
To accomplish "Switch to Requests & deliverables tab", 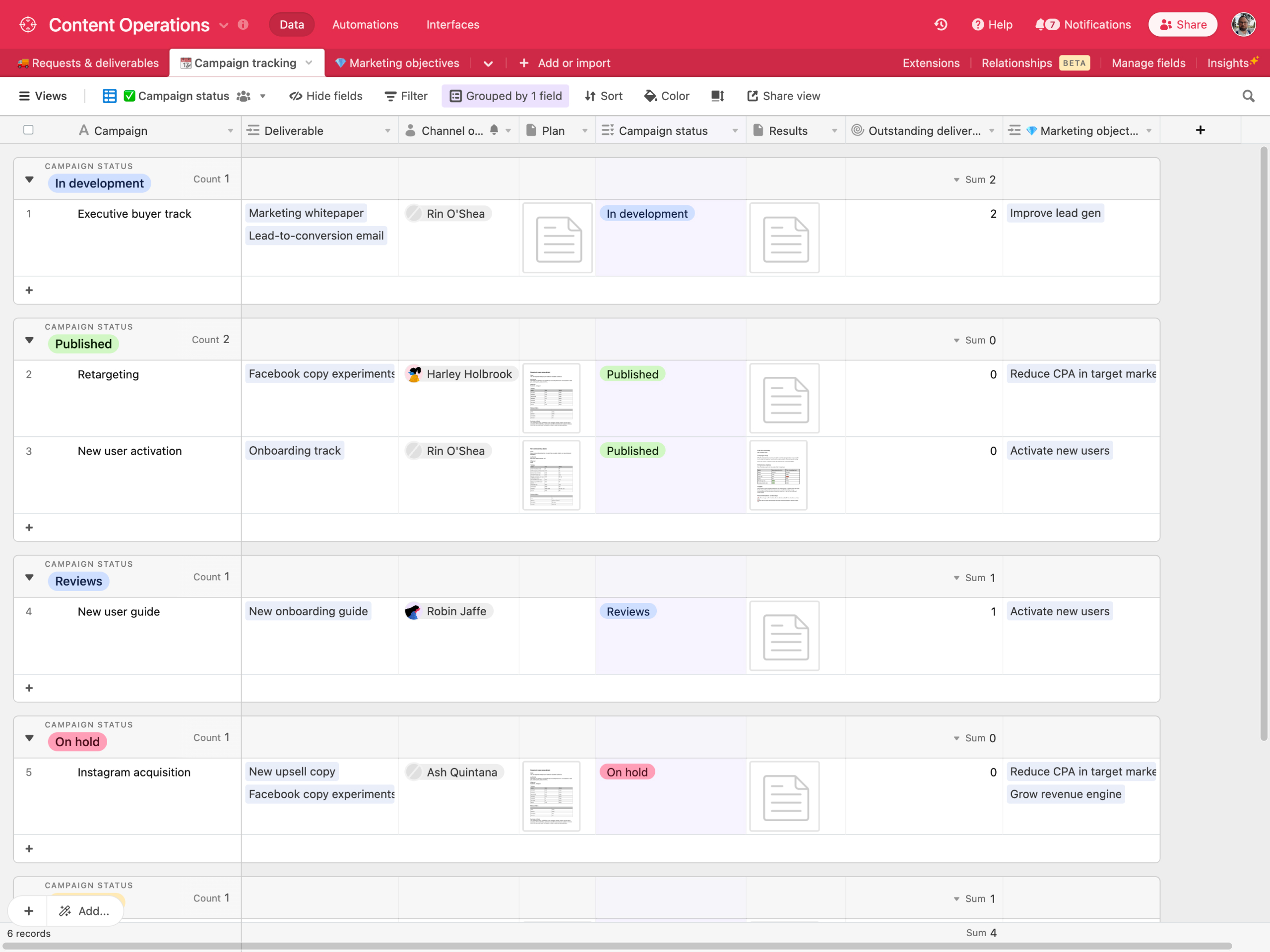I will click(x=87, y=63).
